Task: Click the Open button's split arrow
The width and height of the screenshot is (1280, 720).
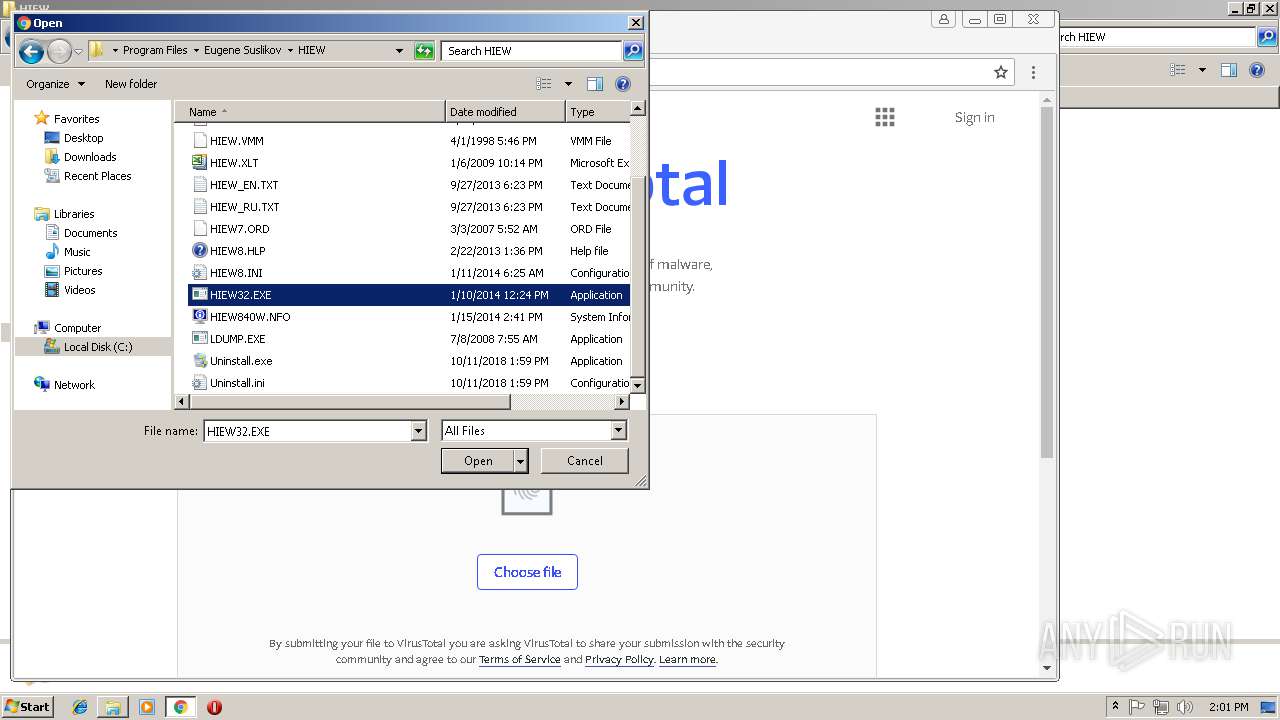Action: coord(520,461)
